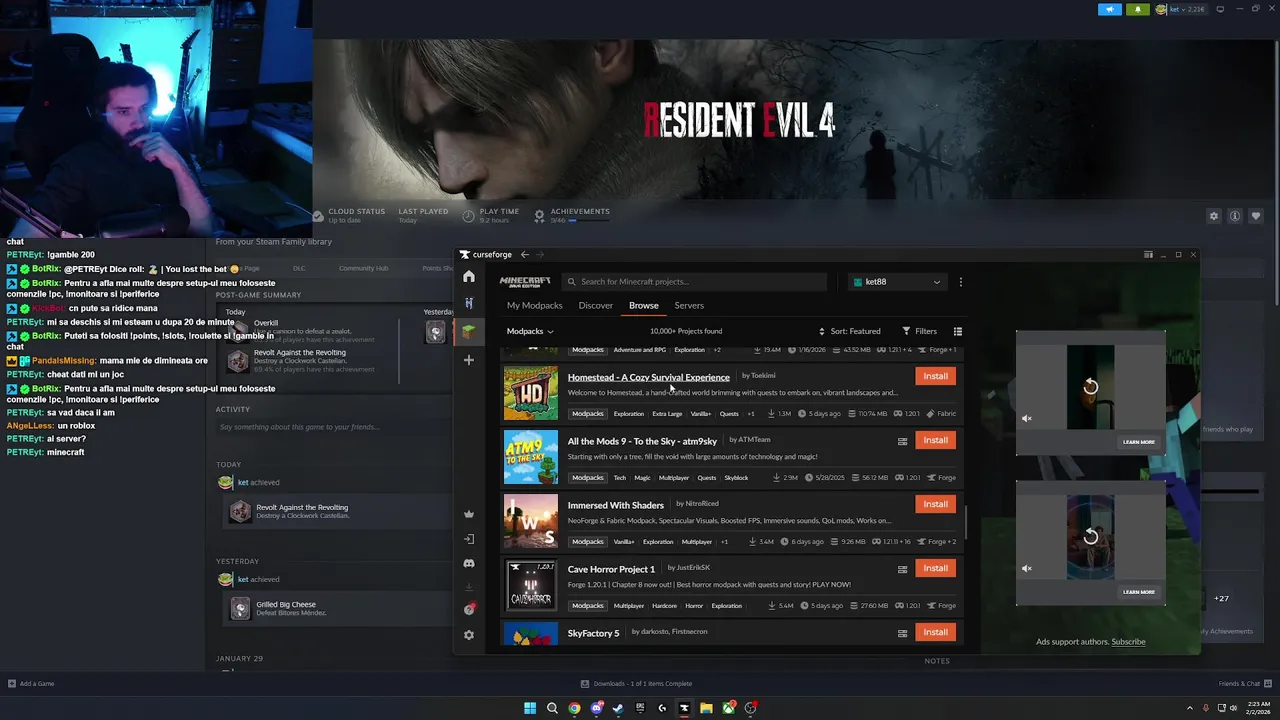Open Discord icon in CurseForge sidebar

point(469,564)
